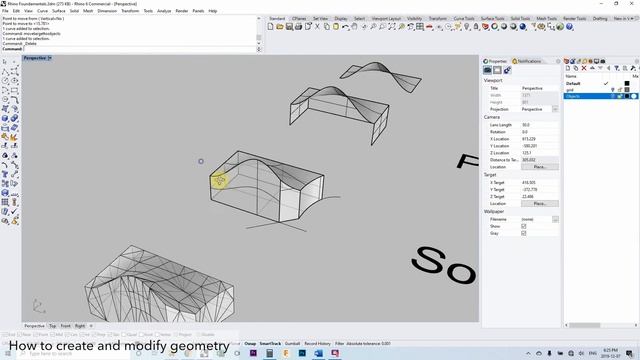Click the Command input field
640x360 pixels.
pyautogui.click(x=140, y=49)
